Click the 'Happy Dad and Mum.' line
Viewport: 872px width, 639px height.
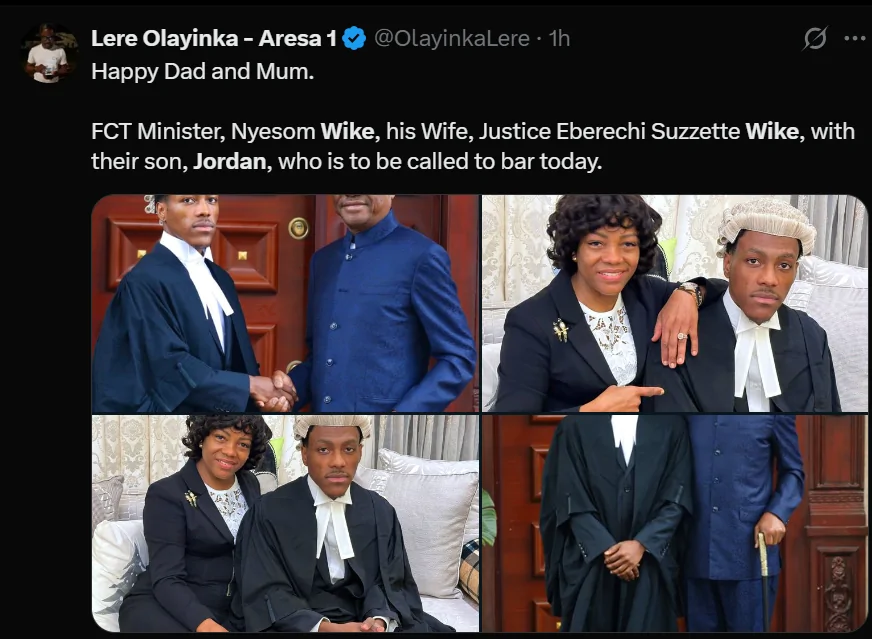tap(202, 71)
